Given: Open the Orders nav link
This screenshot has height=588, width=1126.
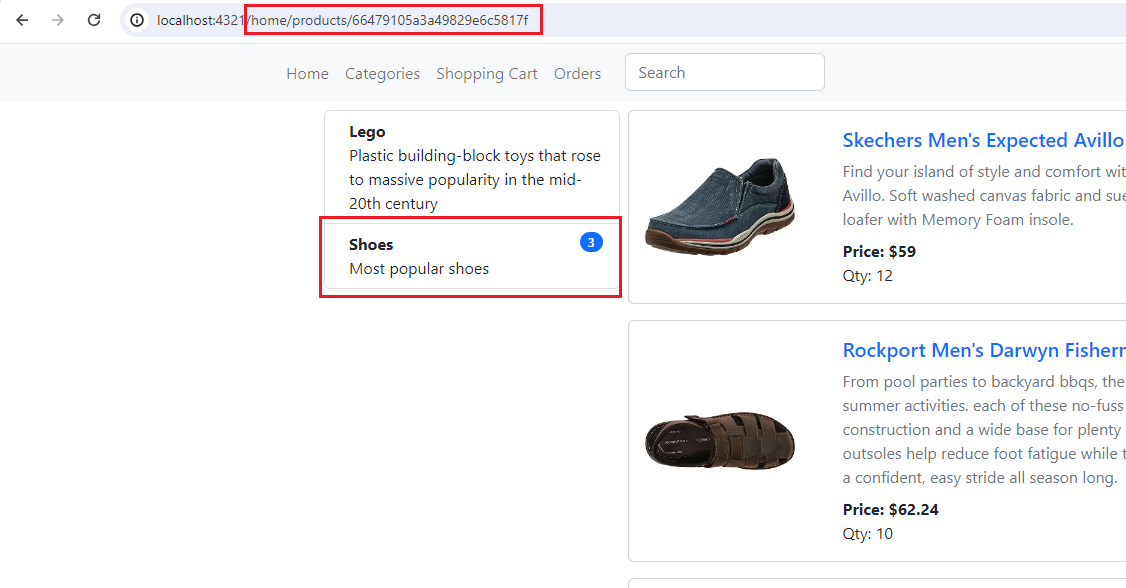Looking at the screenshot, I should click(577, 73).
